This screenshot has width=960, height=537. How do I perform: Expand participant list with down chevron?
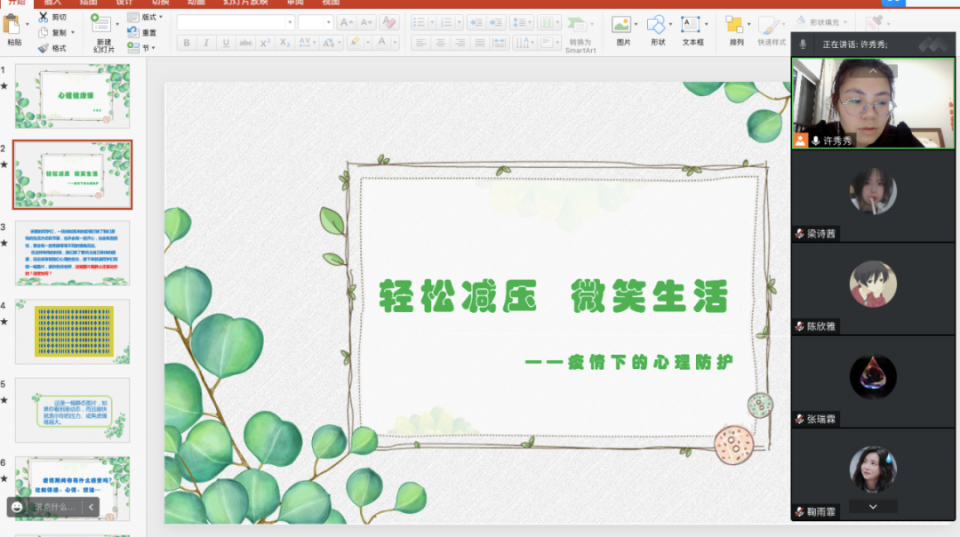click(873, 506)
